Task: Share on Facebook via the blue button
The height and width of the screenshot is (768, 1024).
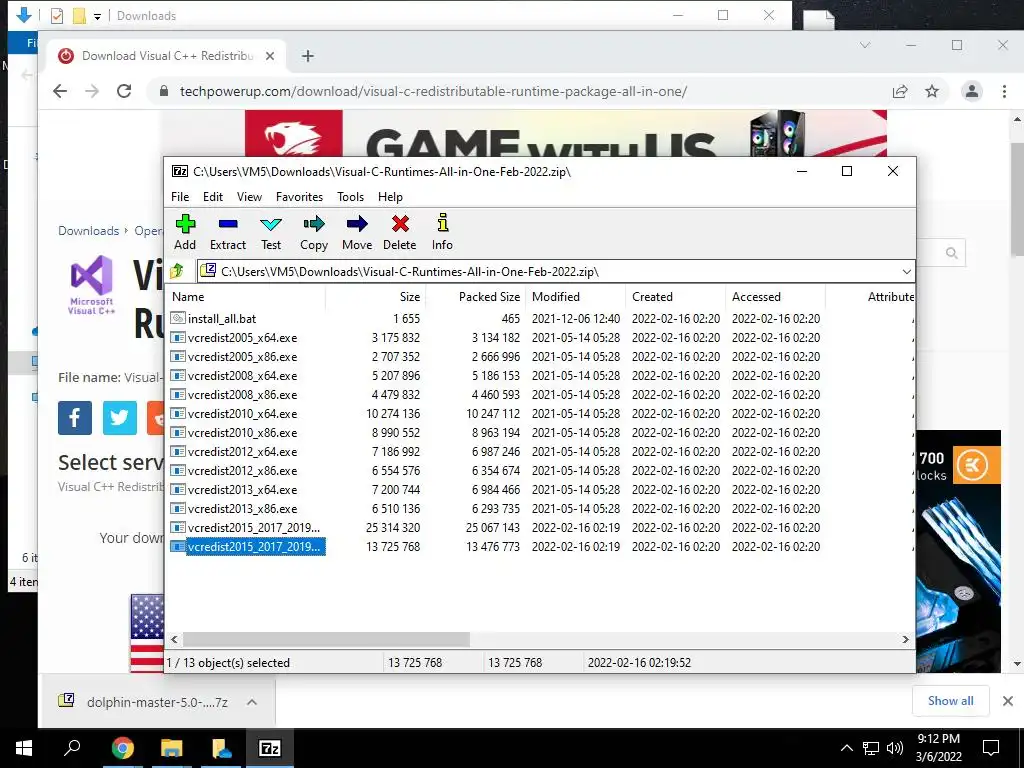Action: (x=74, y=417)
